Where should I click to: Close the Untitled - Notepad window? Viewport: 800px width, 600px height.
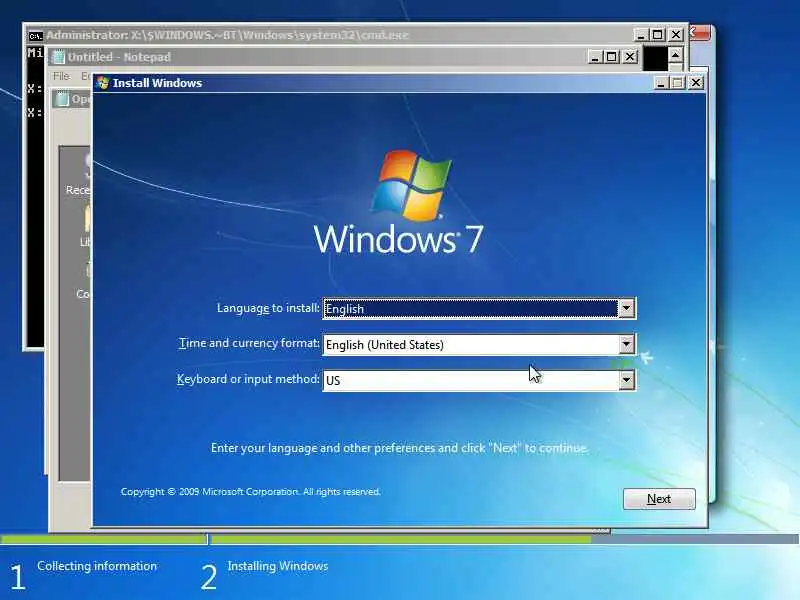pos(630,57)
